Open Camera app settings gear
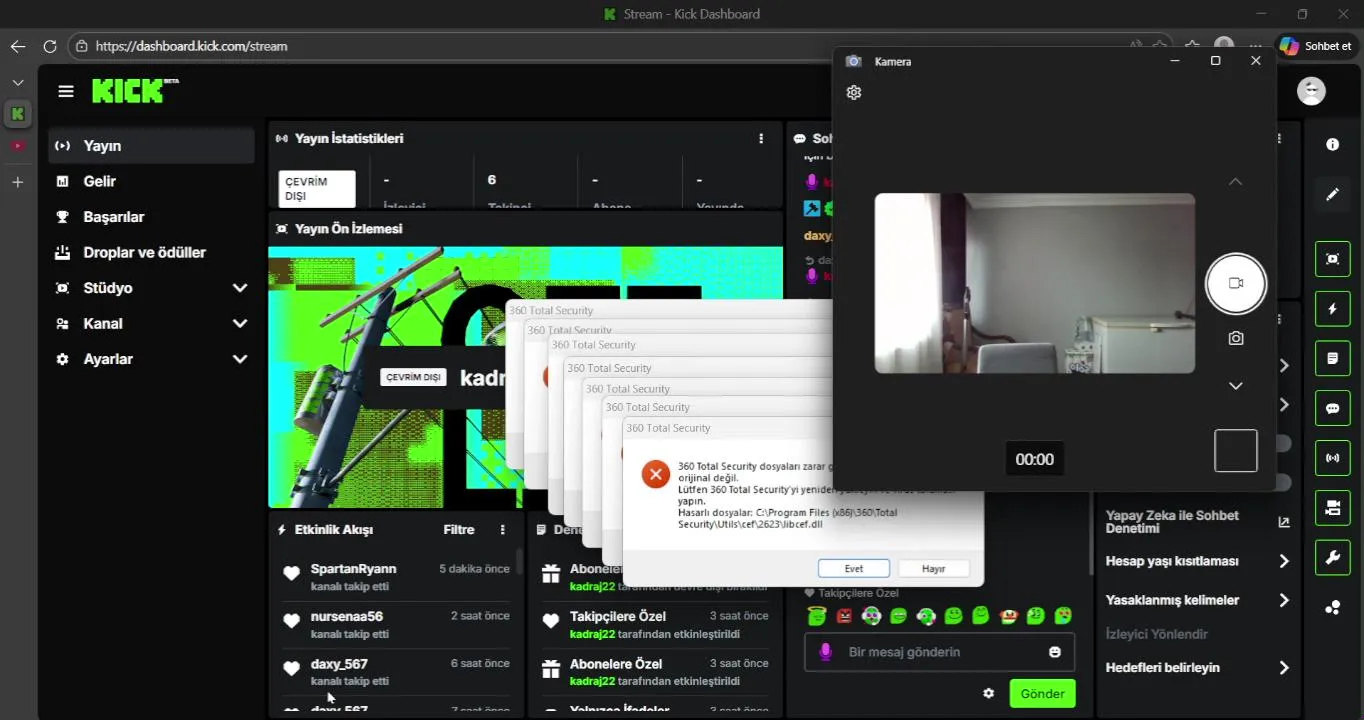1364x720 pixels. [x=853, y=92]
